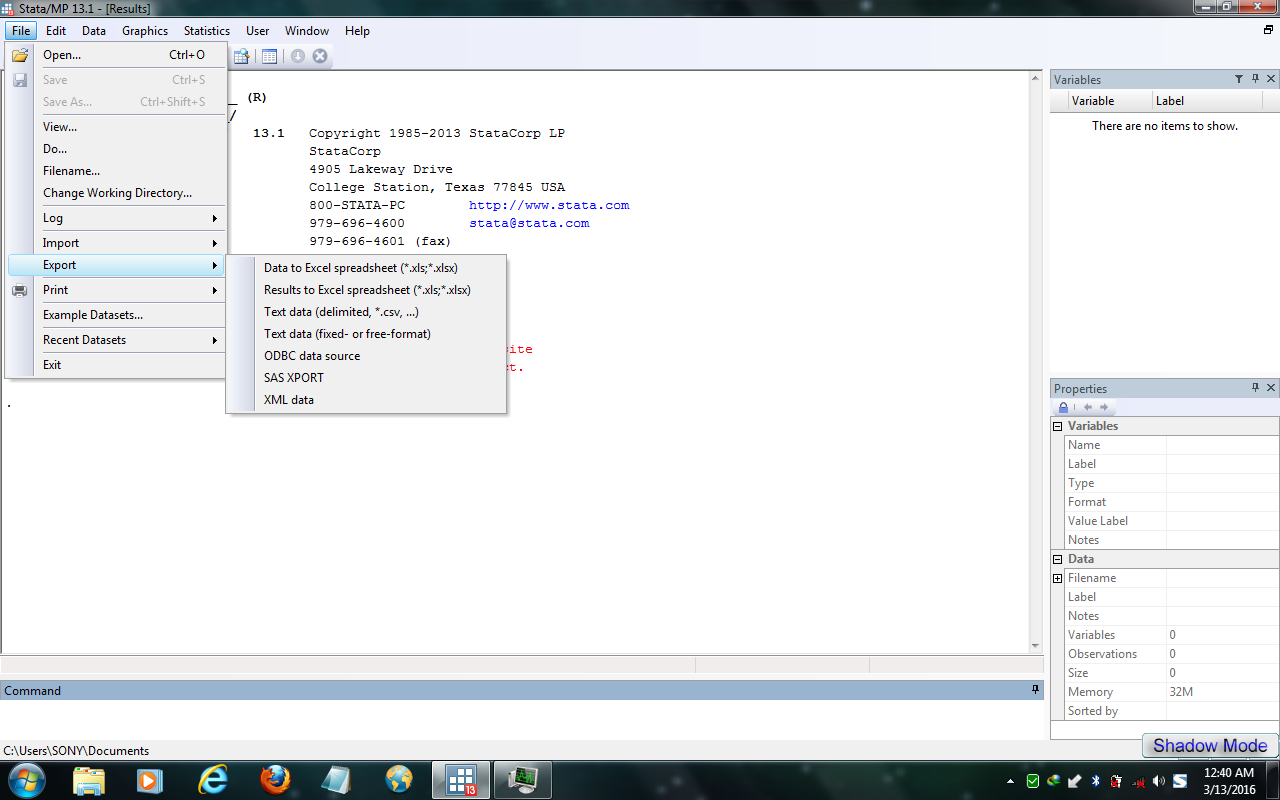
Task: Select Text data (fixed- or free-format)
Action: pos(366,334)
